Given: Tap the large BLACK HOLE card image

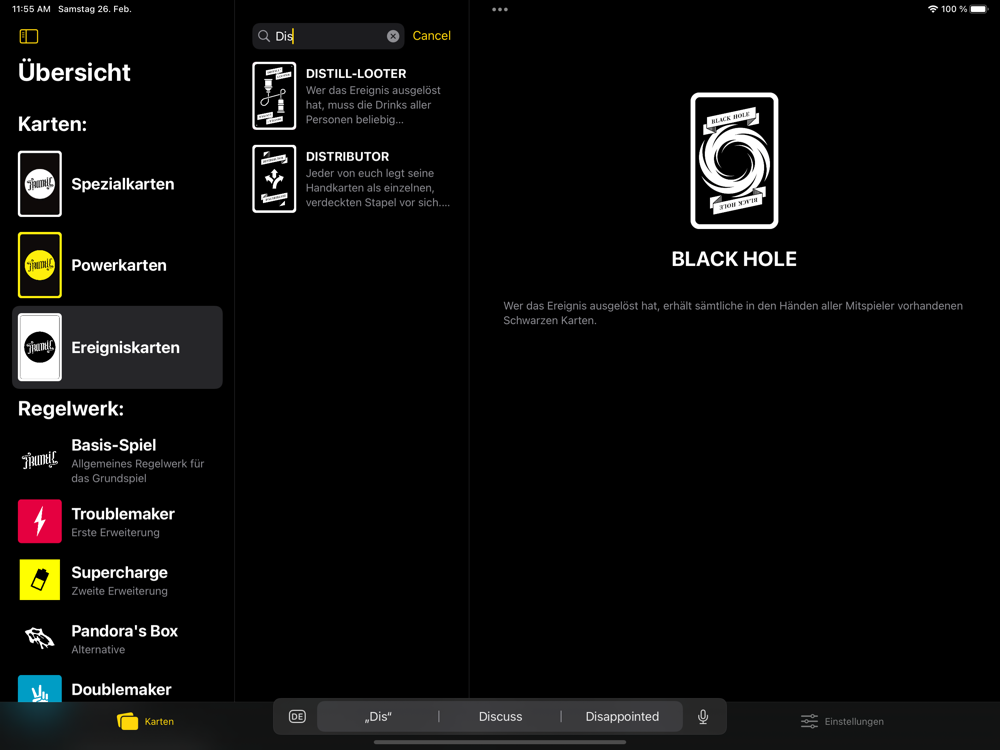Looking at the screenshot, I should point(734,161).
